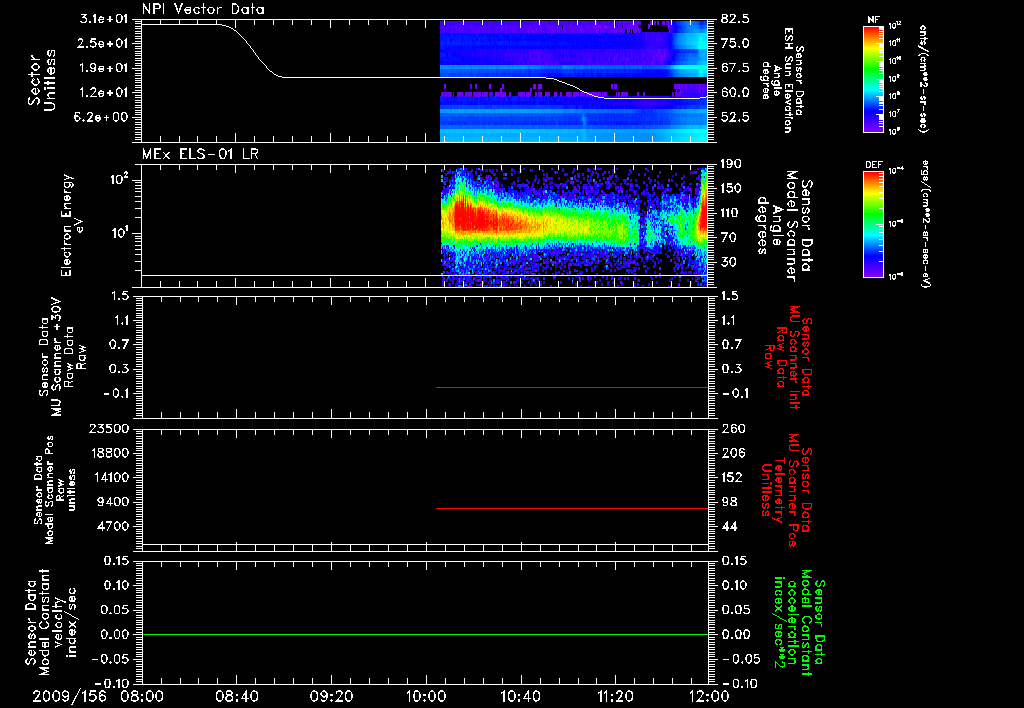The image size is (1024, 708).
Task: Click the 44 telemetry tick label
Action: click(x=729, y=526)
